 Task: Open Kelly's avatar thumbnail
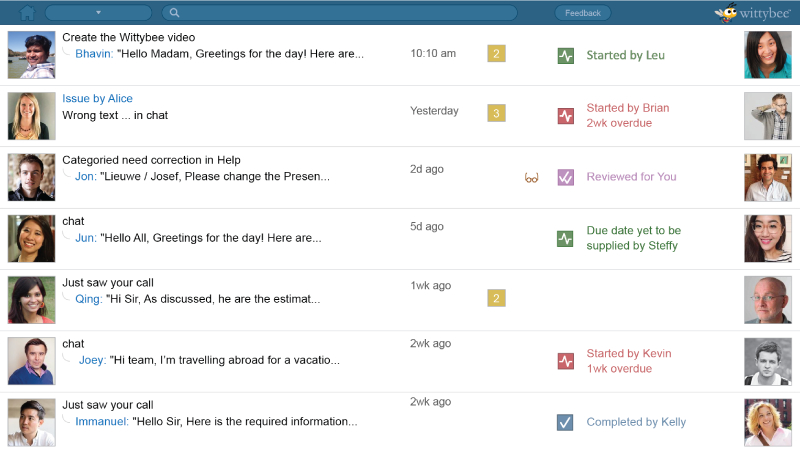point(768,422)
